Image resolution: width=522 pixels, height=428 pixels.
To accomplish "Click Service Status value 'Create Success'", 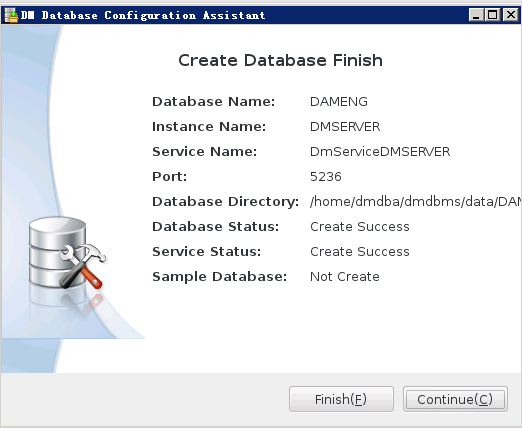I will click(x=360, y=252).
